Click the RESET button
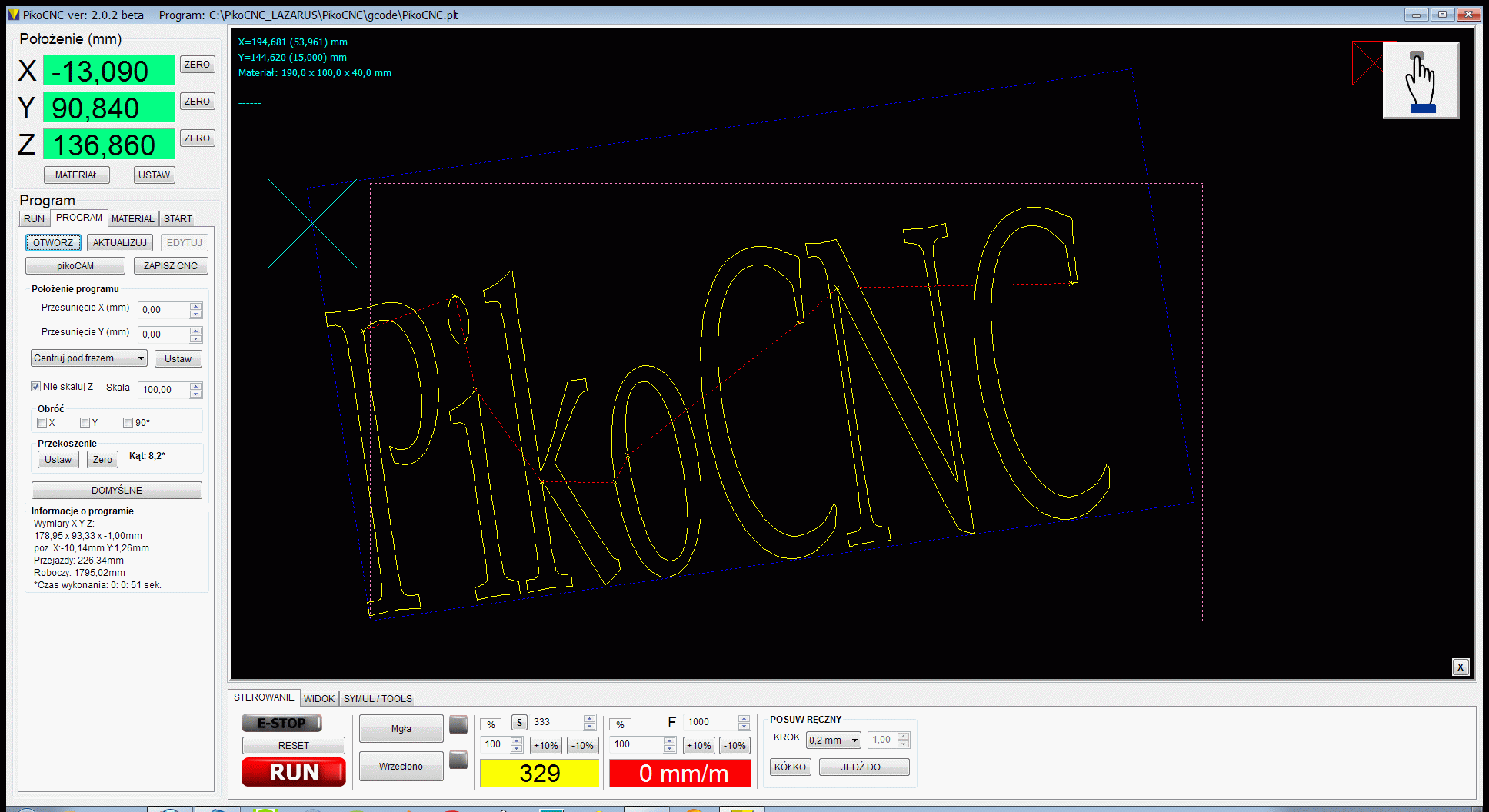 [x=294, y=746]
